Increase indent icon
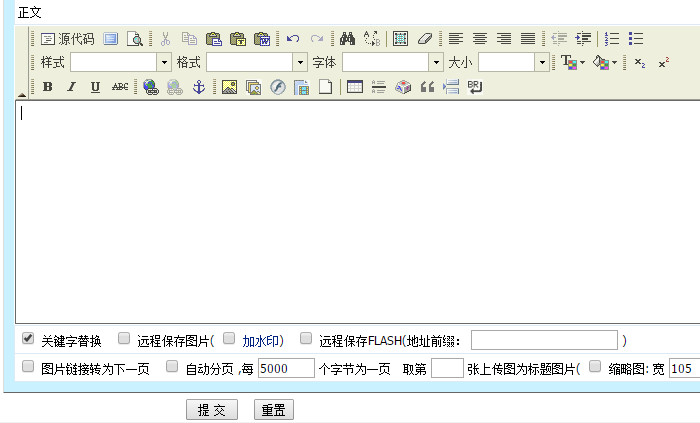 coord(583,39)
